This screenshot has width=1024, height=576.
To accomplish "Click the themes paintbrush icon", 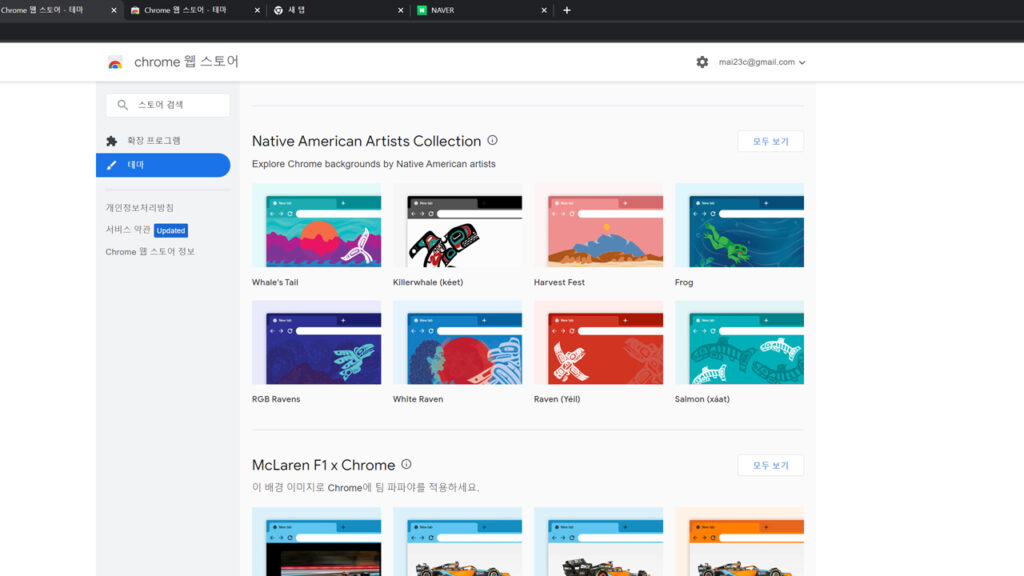I will pyautogui.click(x=112, y=165).
